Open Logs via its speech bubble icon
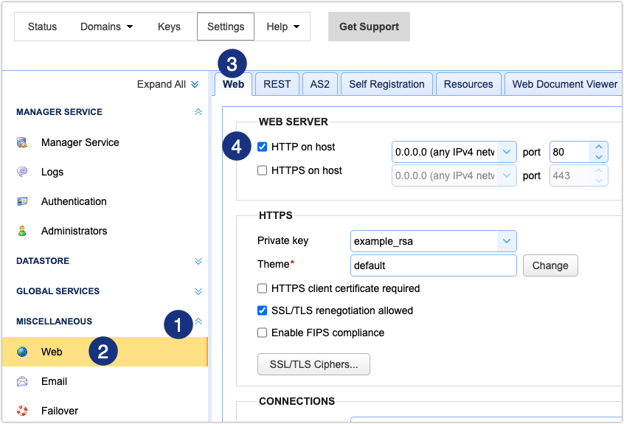624x424 pixels. pos(22,172)
